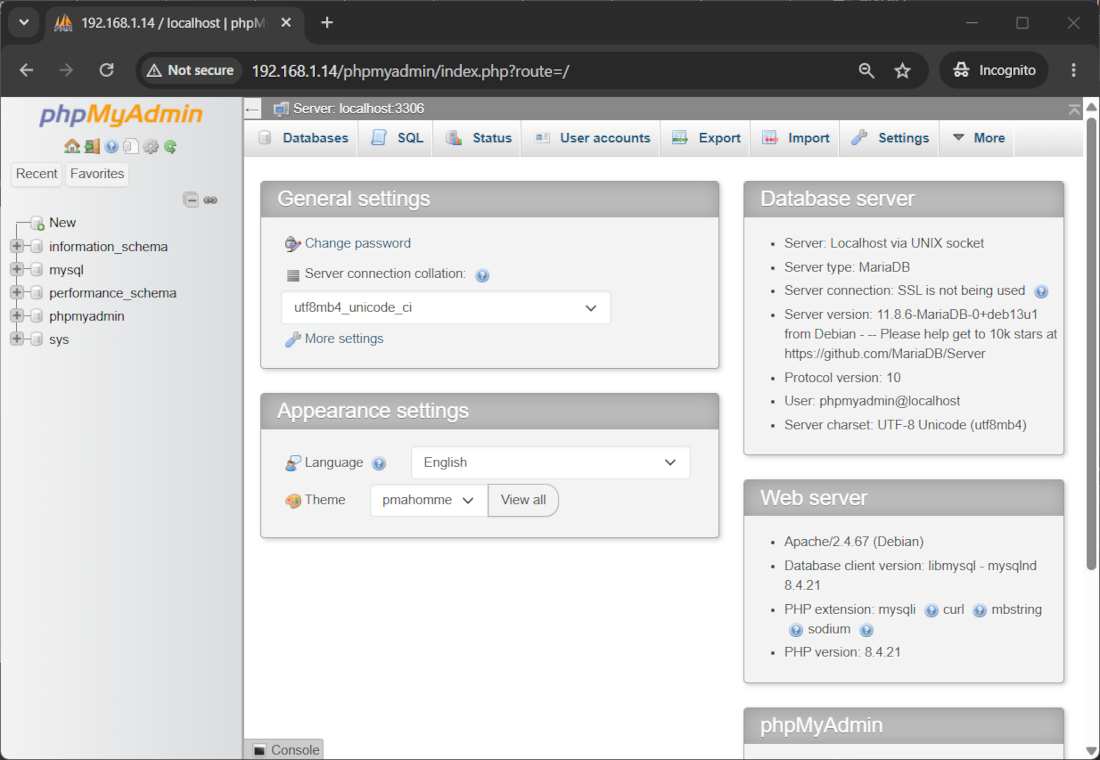Viewport: 1100px width, 760px height.
Task: Open a new browser tab with plus
Action: pyautogui.click(x=327, y=22)
